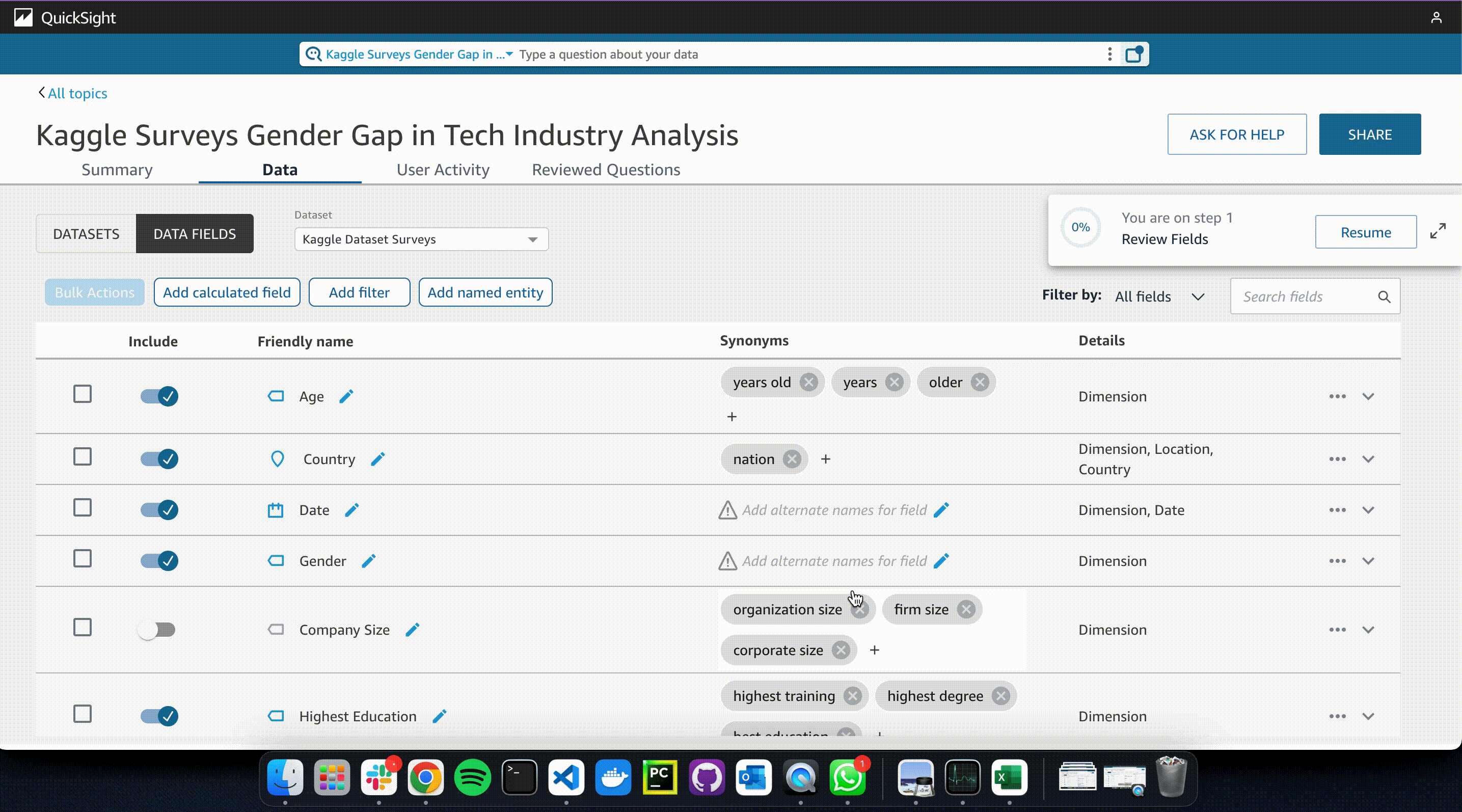Go back to All topics
The height and width of the screenshot is (812, 1462).
[x=73, y=93]
